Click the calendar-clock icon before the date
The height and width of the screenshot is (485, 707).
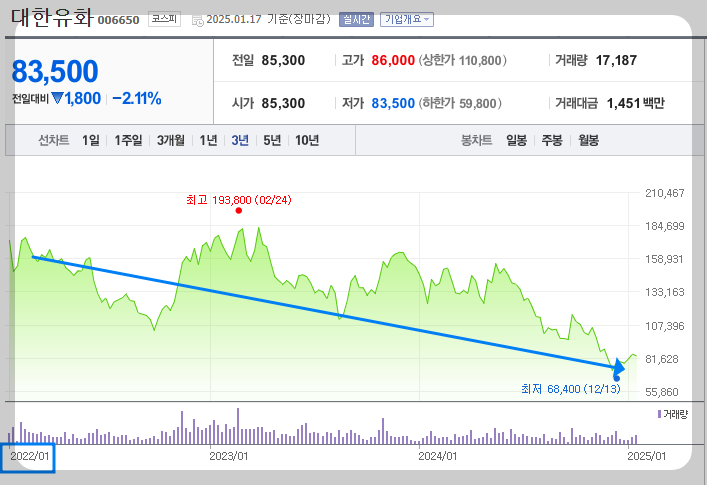tap(197, 20)
